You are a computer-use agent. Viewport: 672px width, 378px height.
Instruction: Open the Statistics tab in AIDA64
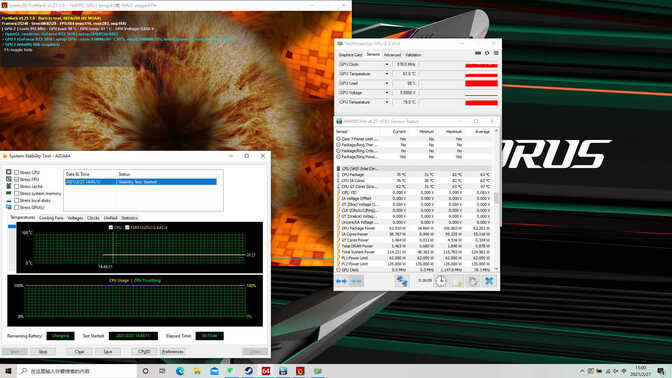pyautogui.click(x=129, y=218)
